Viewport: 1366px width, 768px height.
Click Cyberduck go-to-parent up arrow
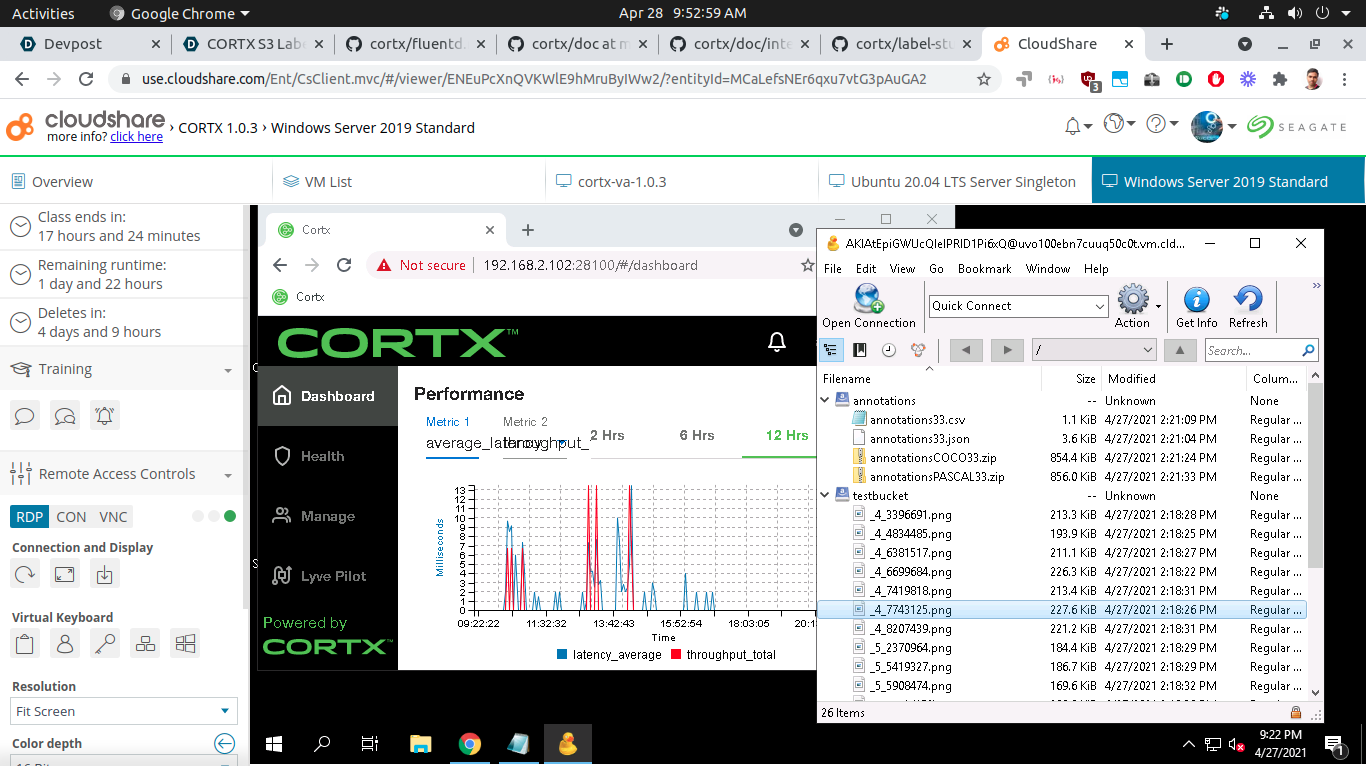point(1181,350)
